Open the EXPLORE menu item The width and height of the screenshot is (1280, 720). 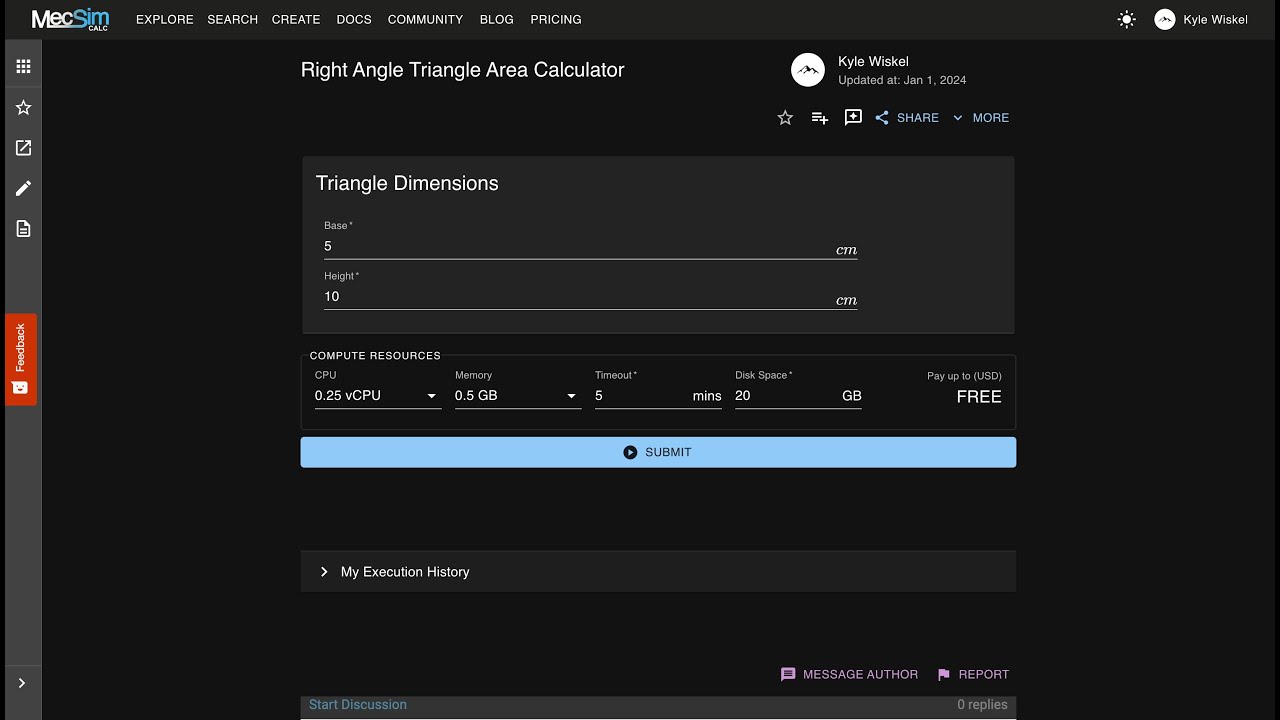point(165,19)
